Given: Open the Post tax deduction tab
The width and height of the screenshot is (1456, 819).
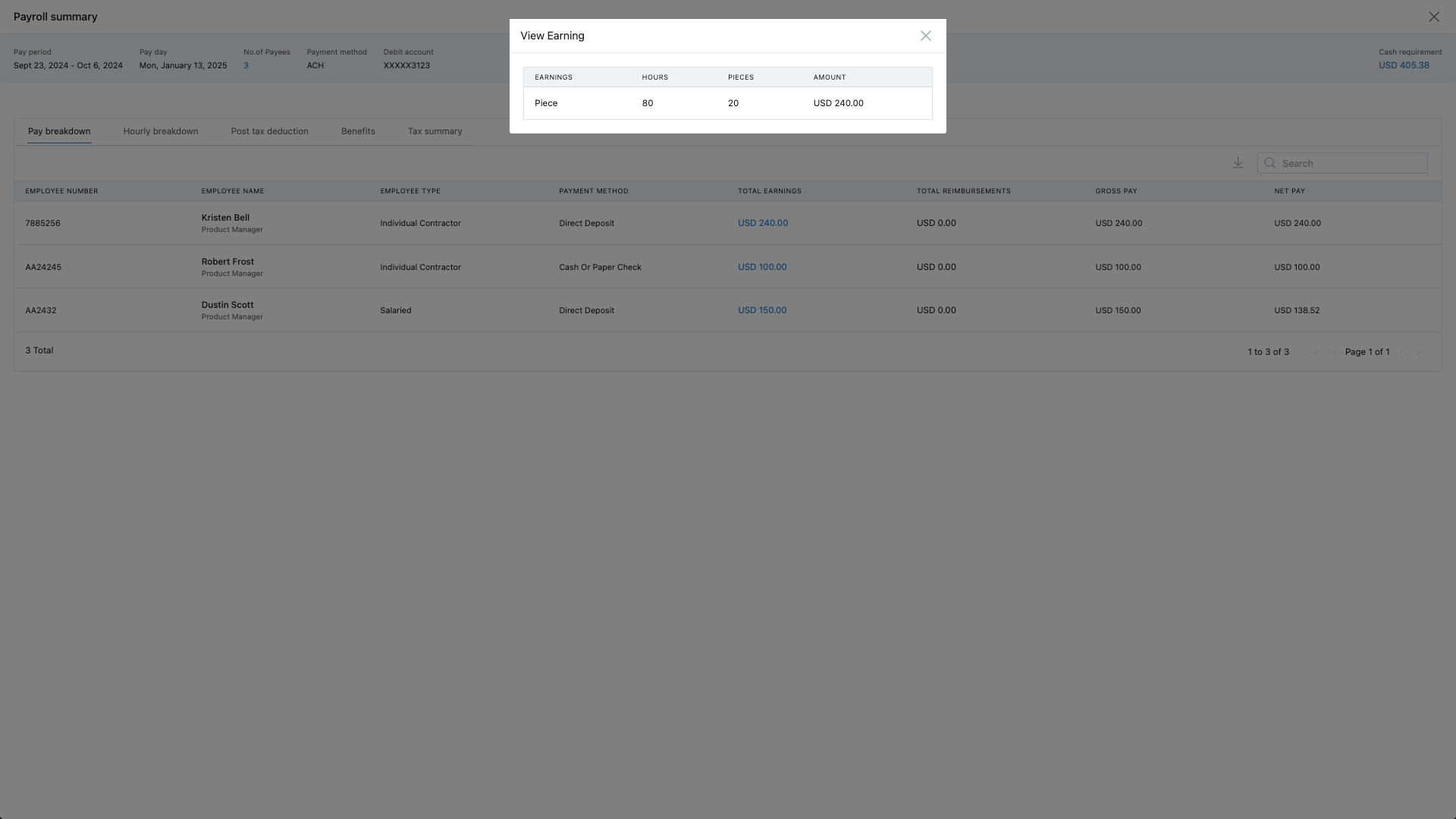Looking at the screenshot, I should pos(269,131).
